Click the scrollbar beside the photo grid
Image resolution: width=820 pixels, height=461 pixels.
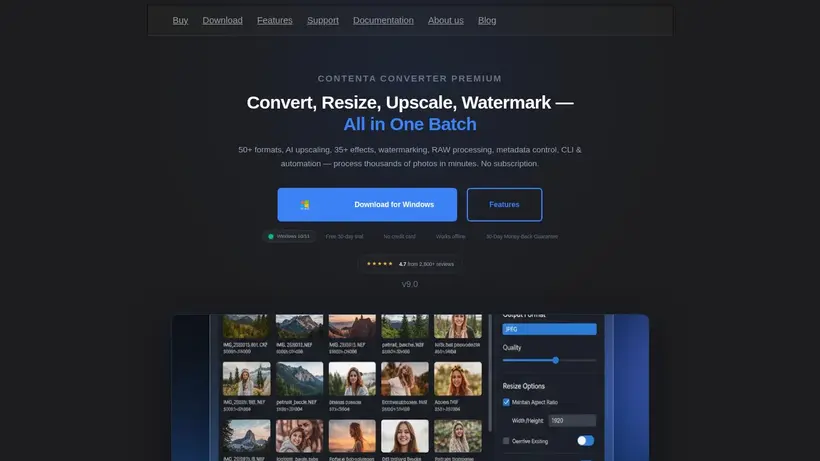click(490, 373)
